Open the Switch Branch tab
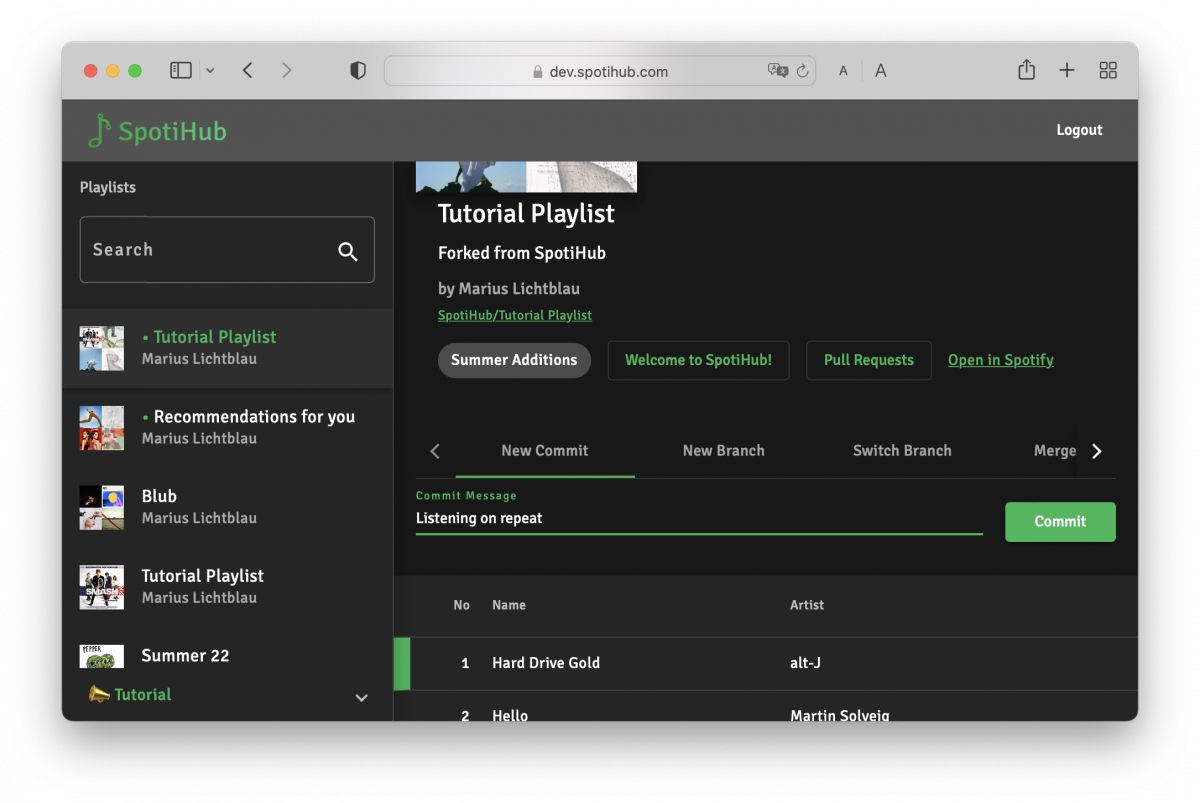Image resolution: width=1200 pixels, height=803 pixels. 902,451
